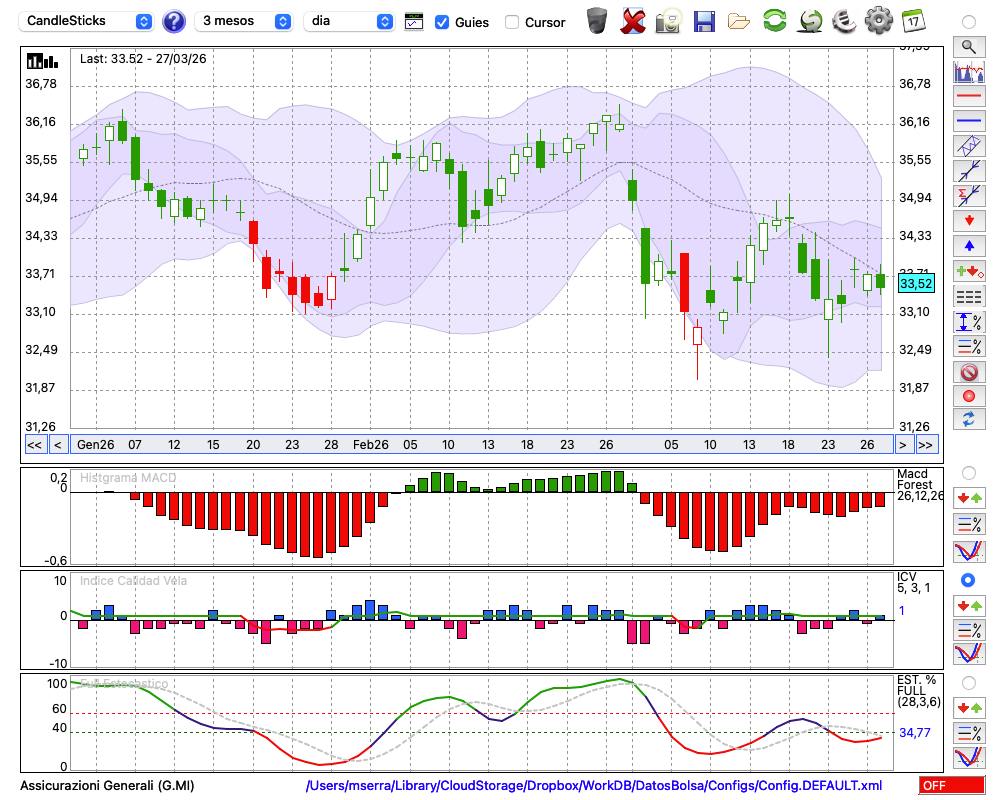Image resolution: width=1000 pixels, height=800 pixels.
Task: Click the ICV 5, 3, 1 label
Action: (913, 582)
